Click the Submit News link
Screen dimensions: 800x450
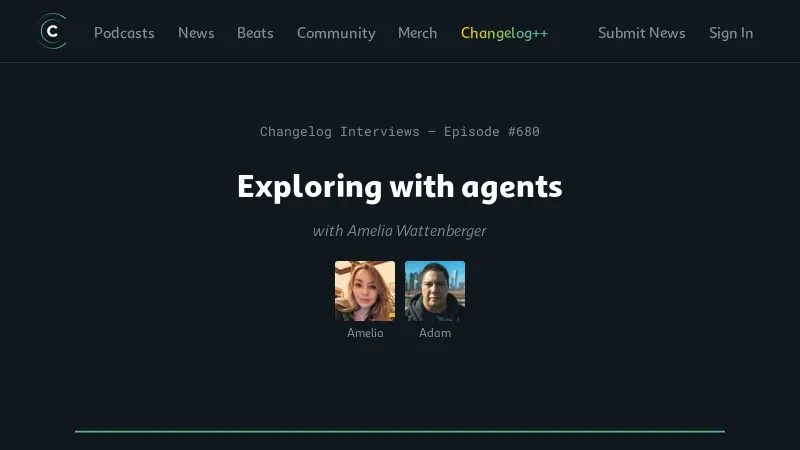641,33
